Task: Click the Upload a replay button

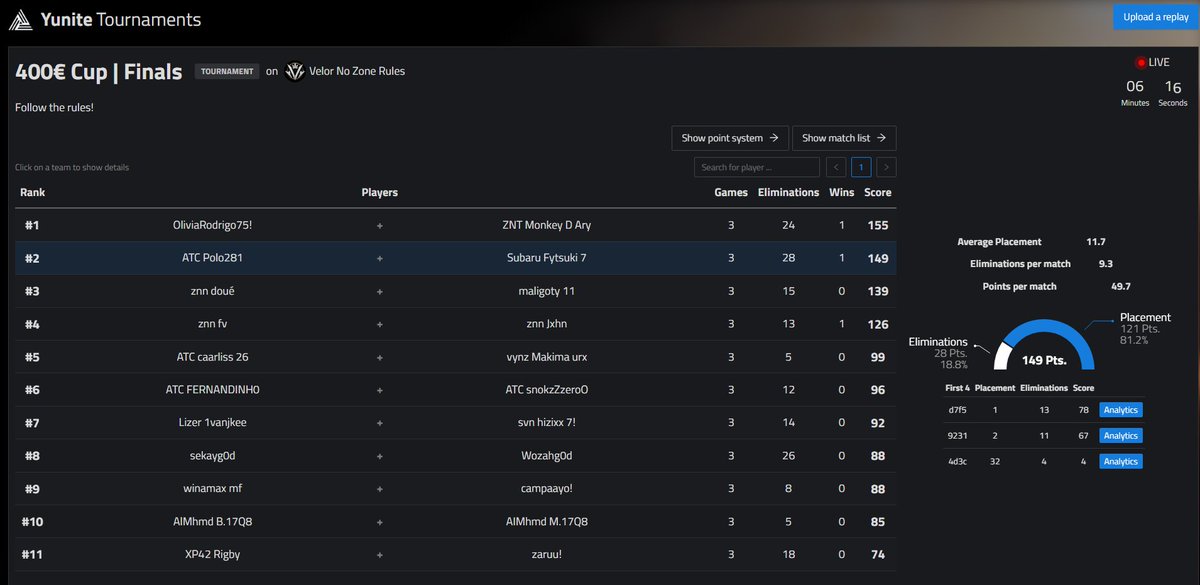Action: [1156, 17]
